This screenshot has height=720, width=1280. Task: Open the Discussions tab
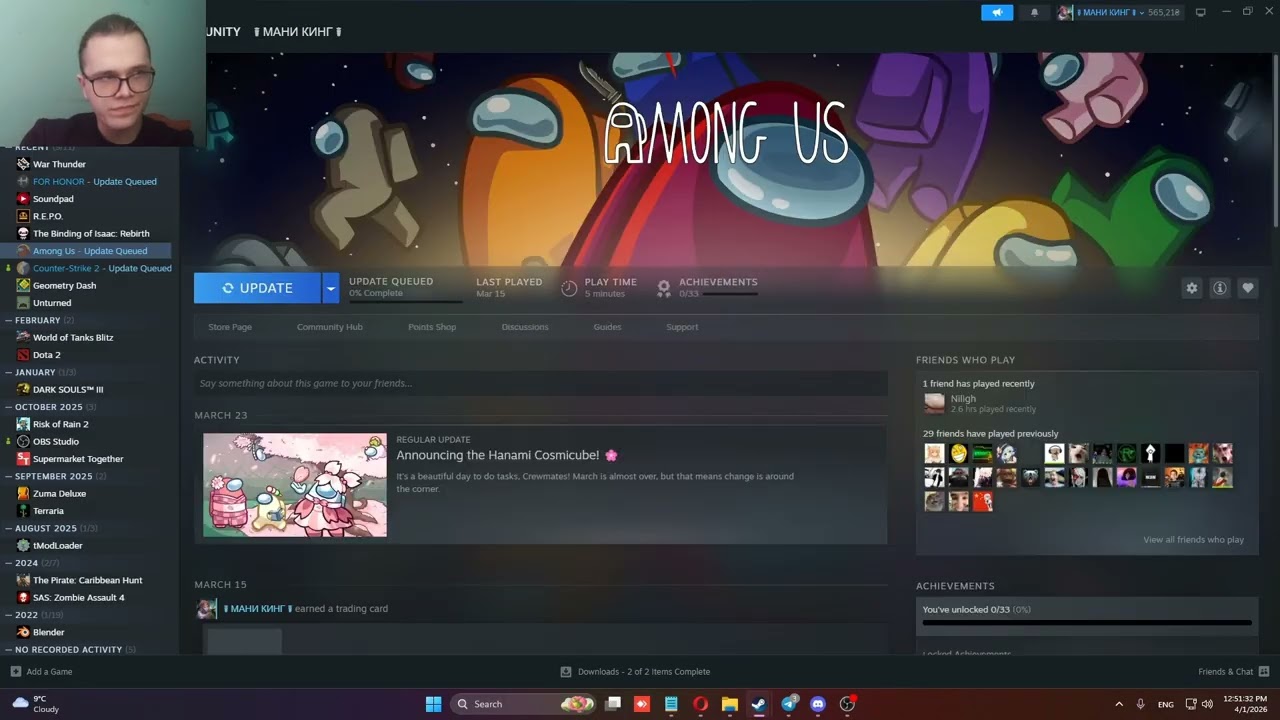[525, 327]
